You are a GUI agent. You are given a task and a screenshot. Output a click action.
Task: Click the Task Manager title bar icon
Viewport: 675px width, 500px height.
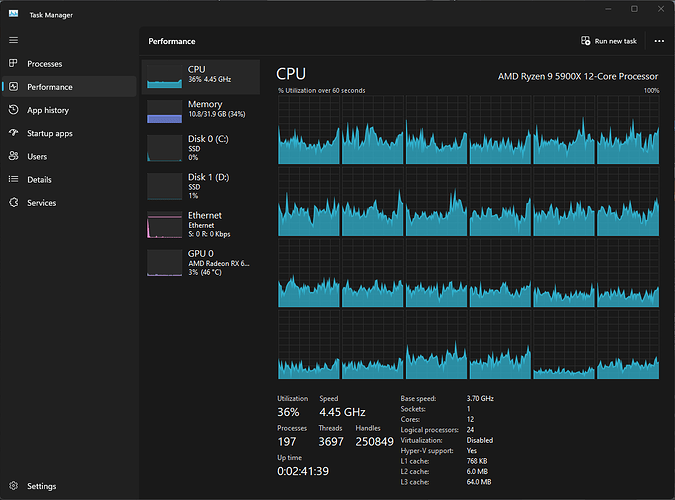click(13, 14)
